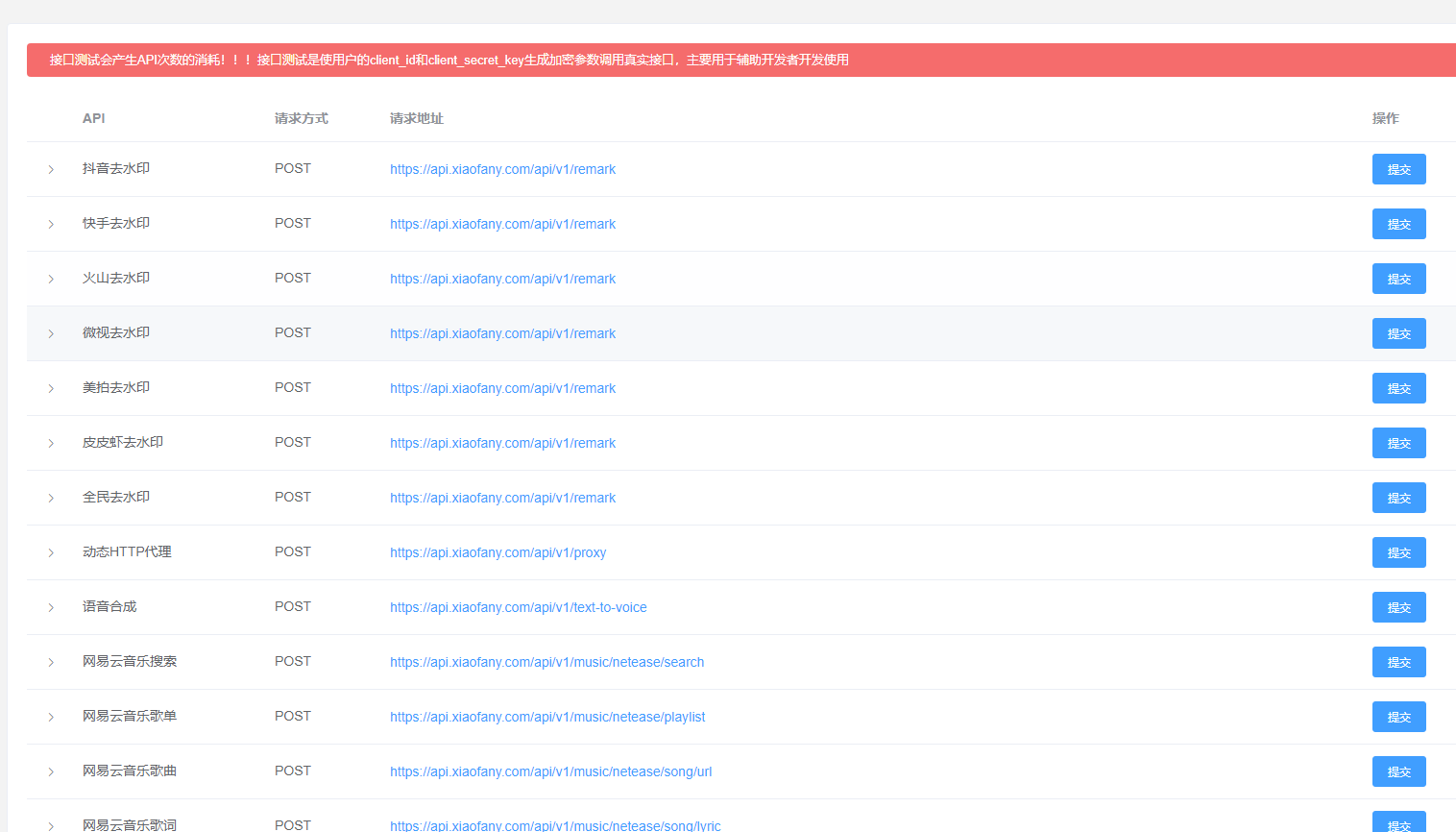
Task: Select the 快手去水印 API name
Action: point(115,223)
